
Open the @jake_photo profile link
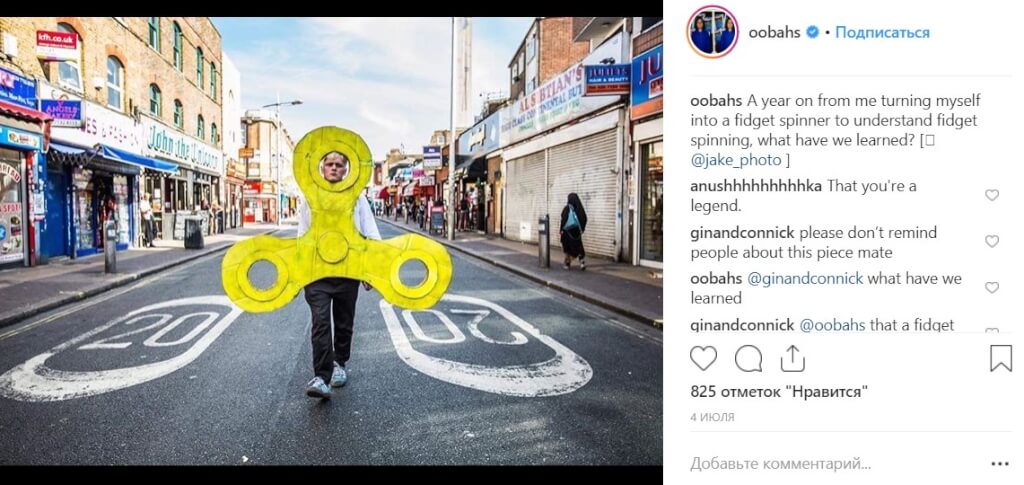735,160
